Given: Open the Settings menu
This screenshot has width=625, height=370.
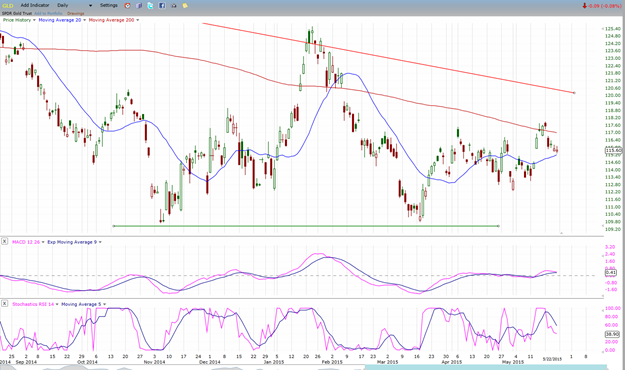Looking at the screenshot, I should click(109, 5).
